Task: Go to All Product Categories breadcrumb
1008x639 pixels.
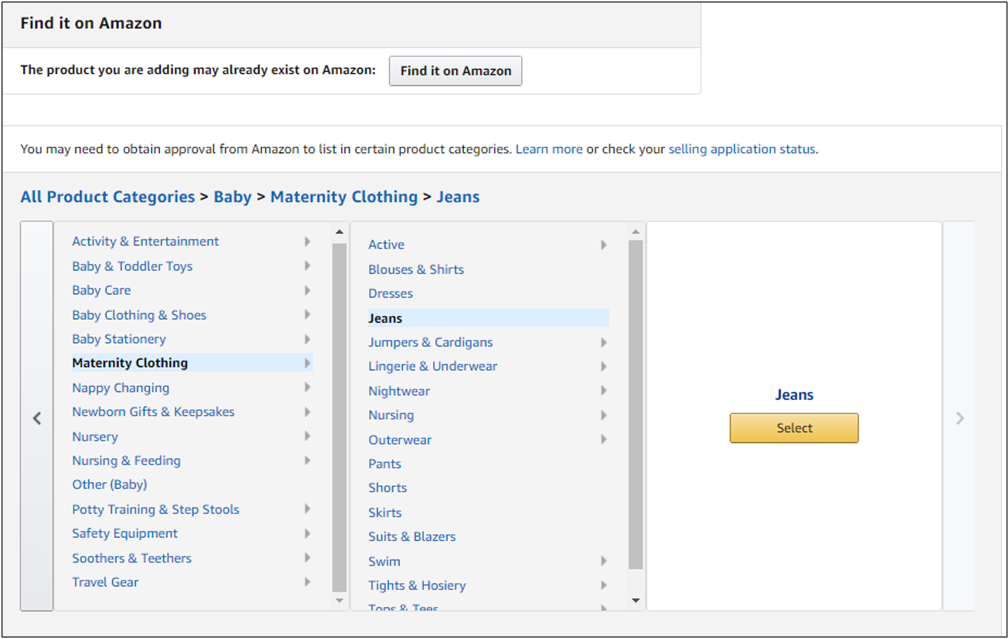Action: coord(107,197)
